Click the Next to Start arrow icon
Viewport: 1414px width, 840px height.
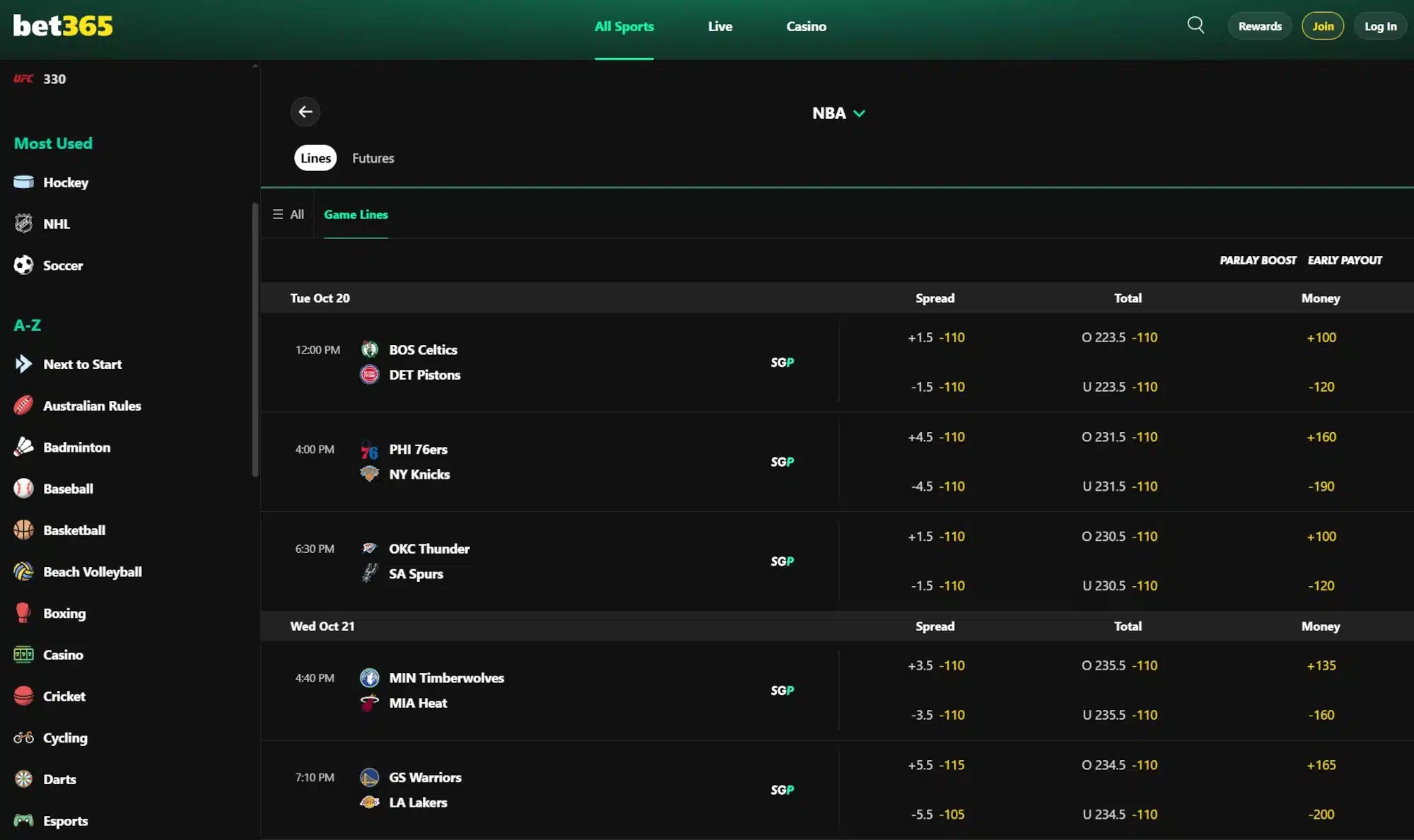click(x=23, y=363)
